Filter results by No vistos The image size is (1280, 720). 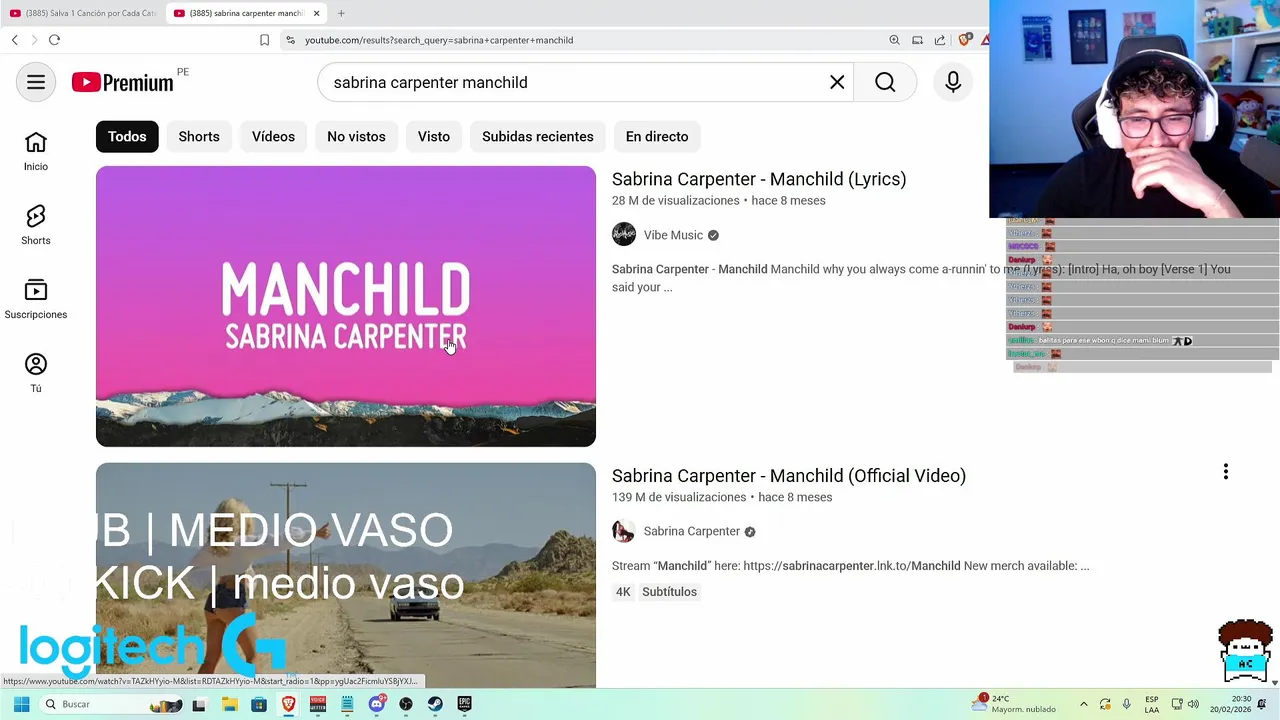pyautogui.click(x=356, y=136)
